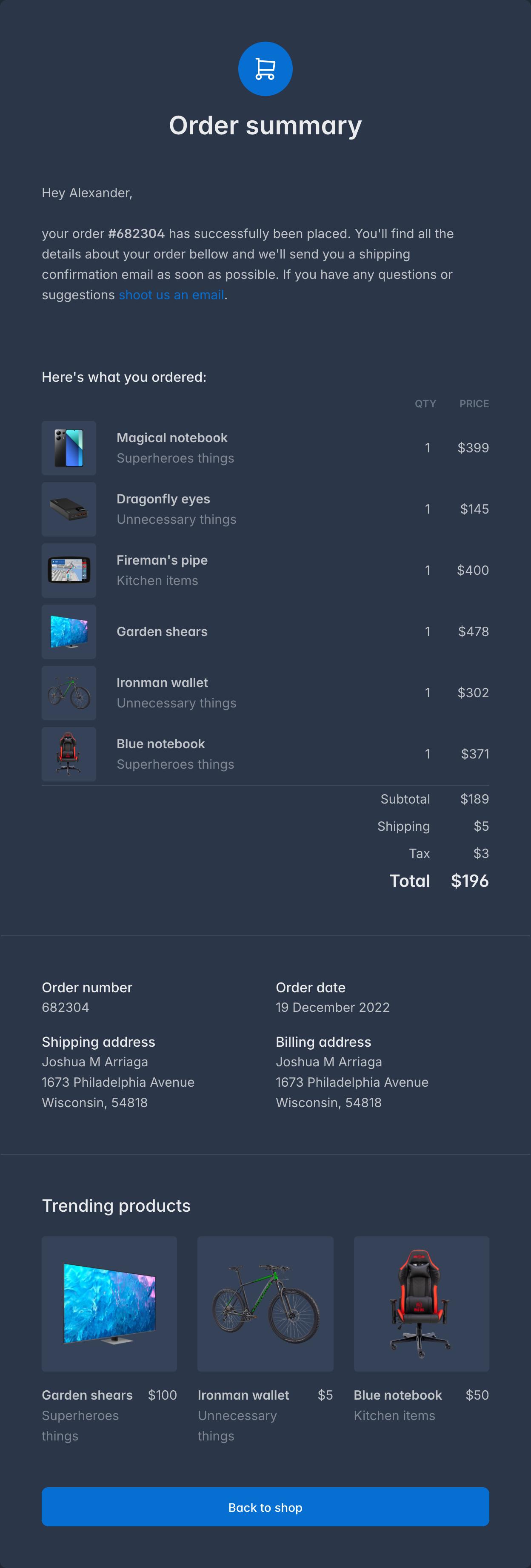This screenshot has height=1568, width=531.
Task: Click the Ironman wallet bicycle thumbnail in order list
Action: [69, 693]
